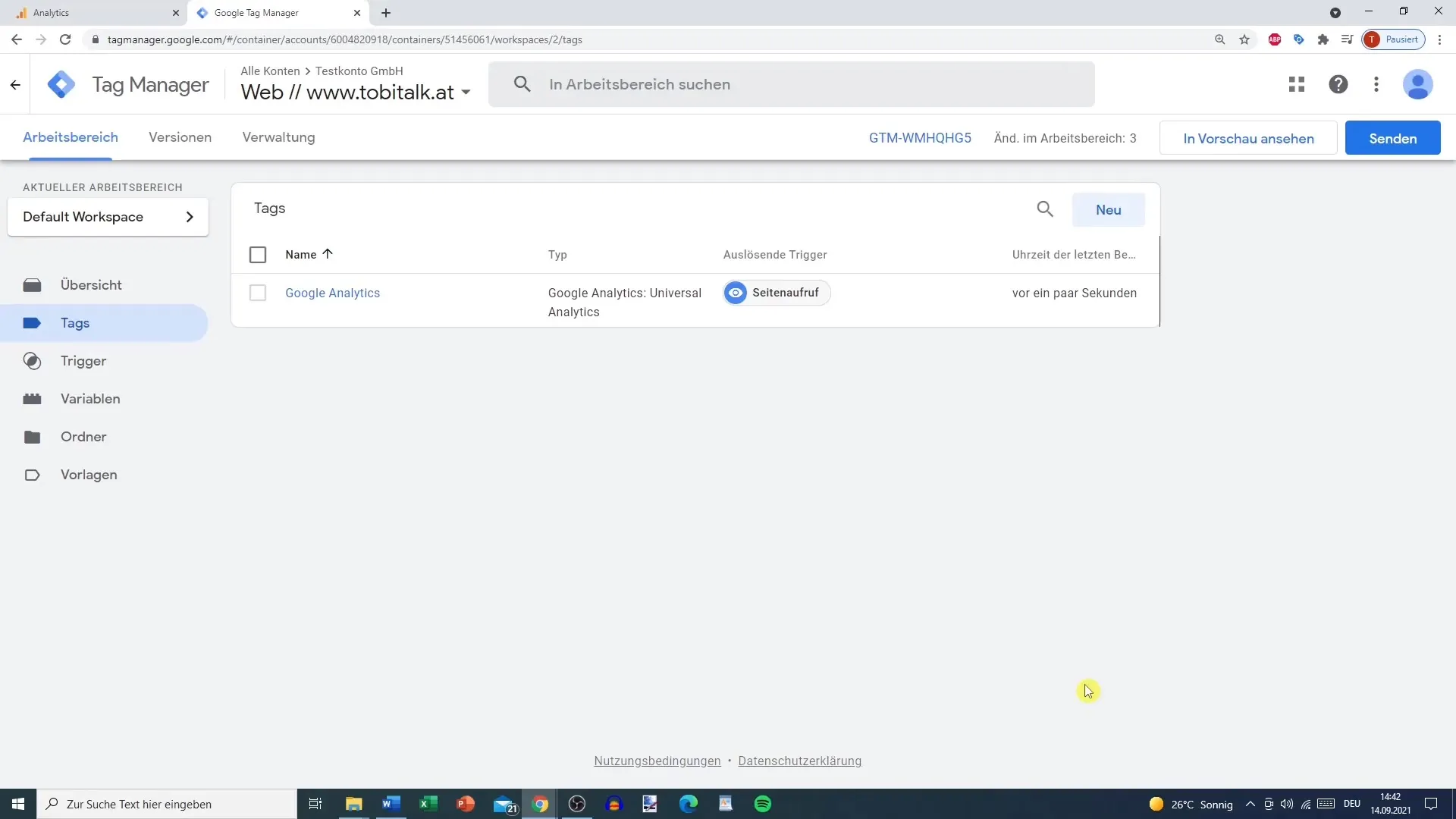The image size is (1456, 819).
Task: Click the Vorlagen sidebar icon
Action: pyautogui.click(x=32, y=474)
